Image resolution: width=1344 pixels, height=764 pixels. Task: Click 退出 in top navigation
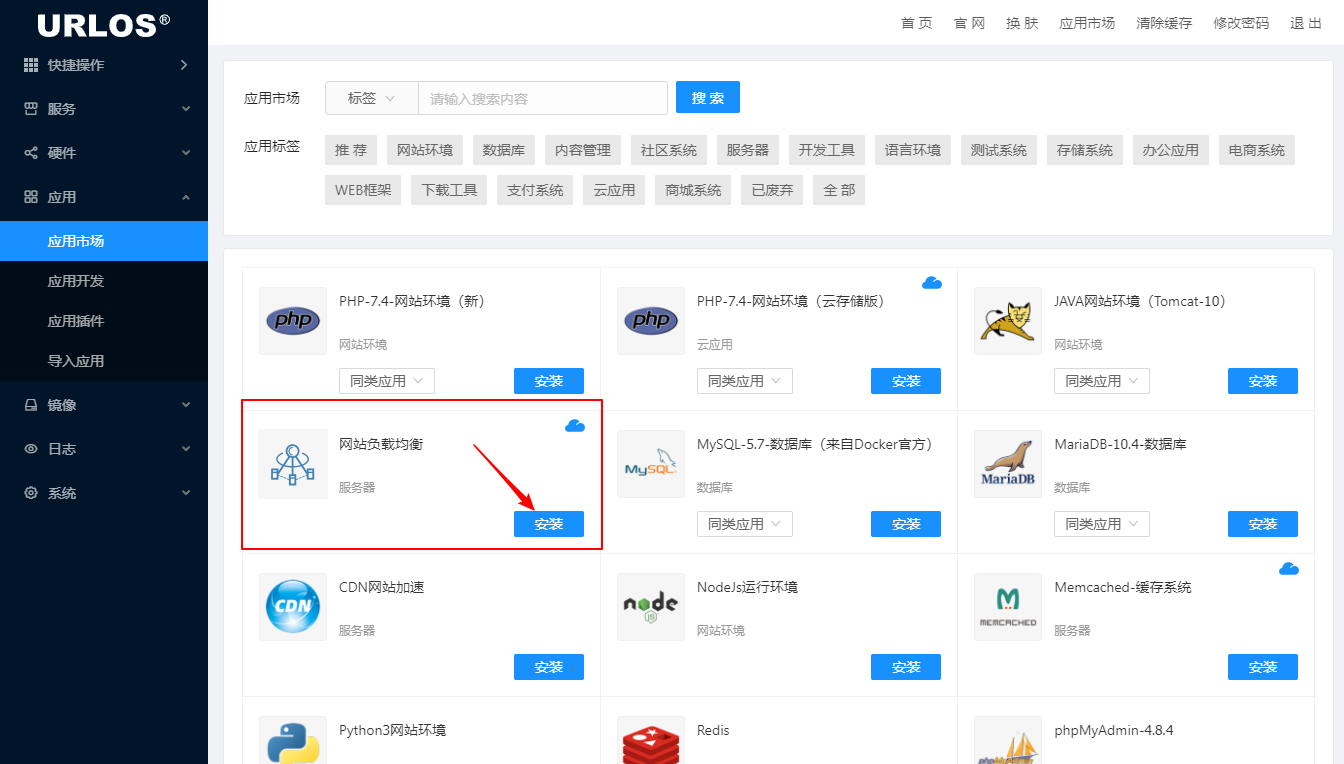pos(1306,23)
